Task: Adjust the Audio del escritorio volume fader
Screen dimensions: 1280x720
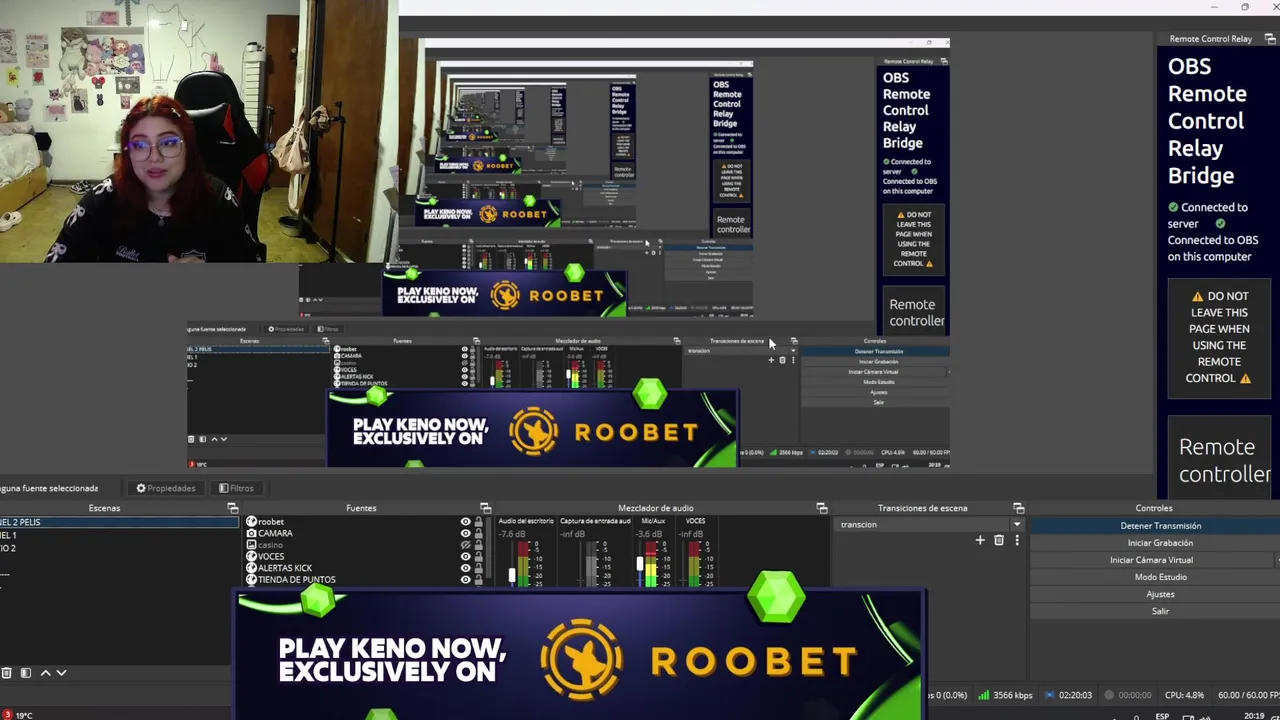Action: pyautogui.click(x=512, y=575)
